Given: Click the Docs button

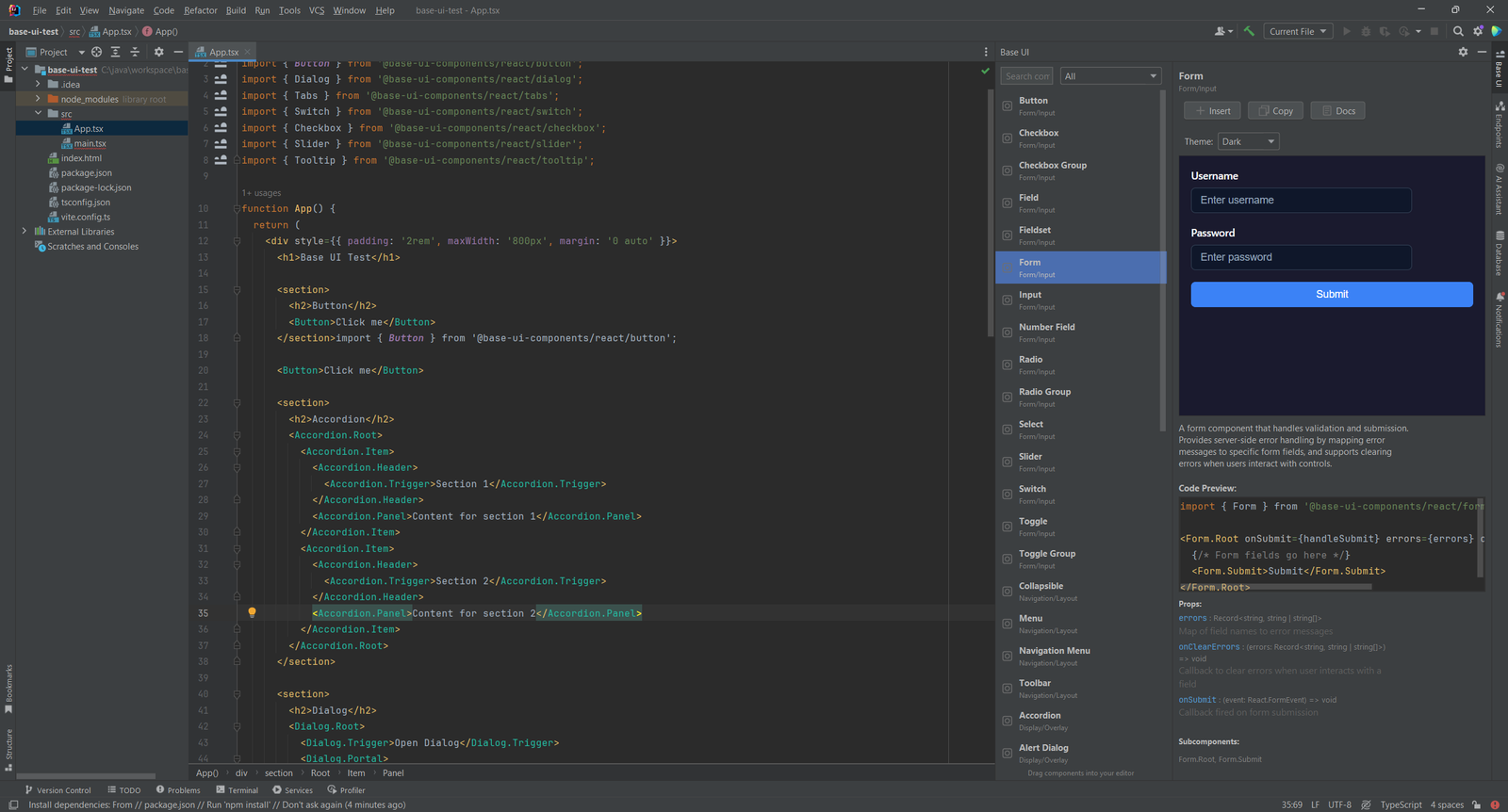Looking at the screenshot, I should click(1338, 111).
